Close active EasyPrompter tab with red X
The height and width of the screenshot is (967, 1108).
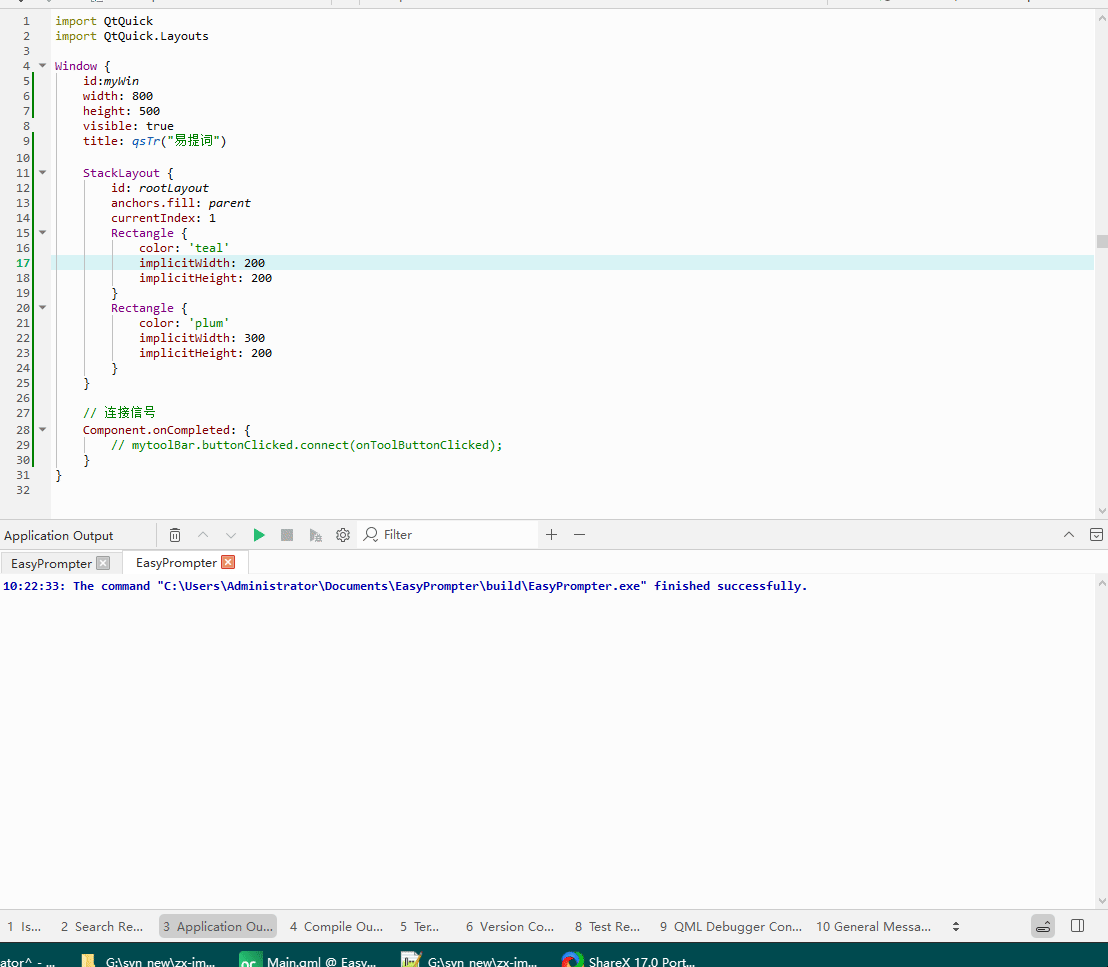click(x=228, y=562)
